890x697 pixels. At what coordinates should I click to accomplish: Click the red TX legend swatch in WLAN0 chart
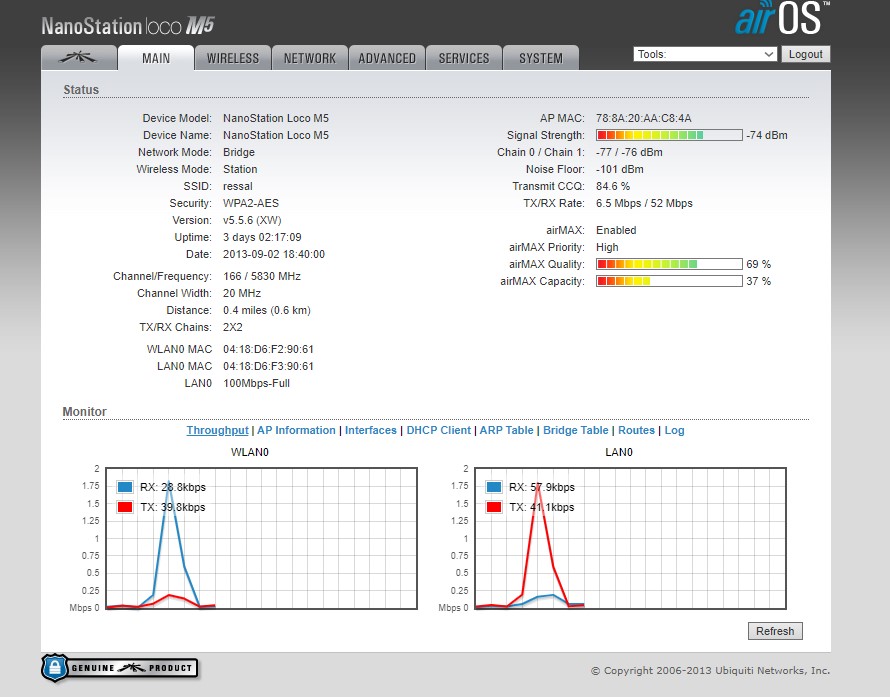(125, 507)
